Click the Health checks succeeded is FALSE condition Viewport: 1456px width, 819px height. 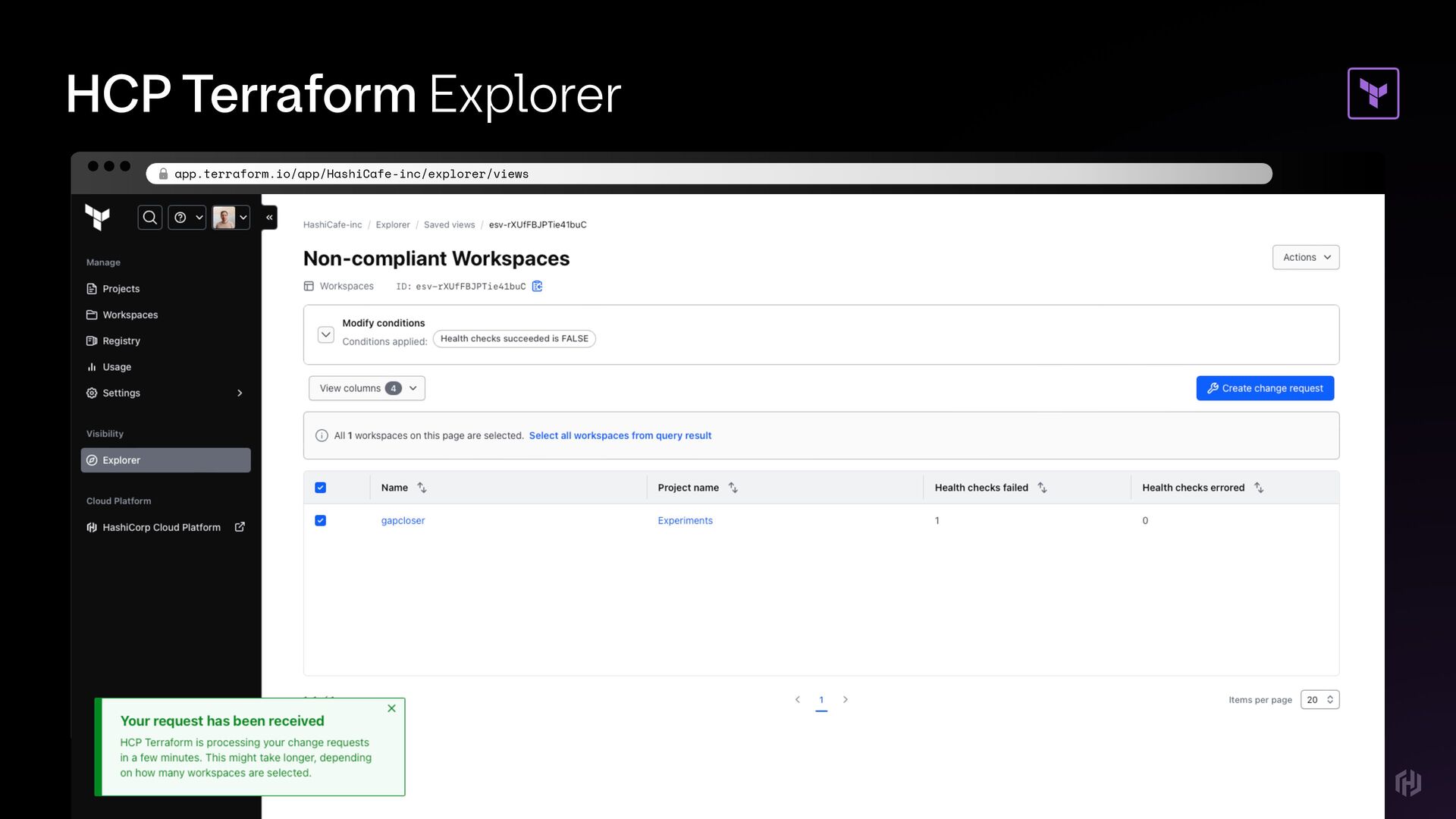tap(514, 339)
